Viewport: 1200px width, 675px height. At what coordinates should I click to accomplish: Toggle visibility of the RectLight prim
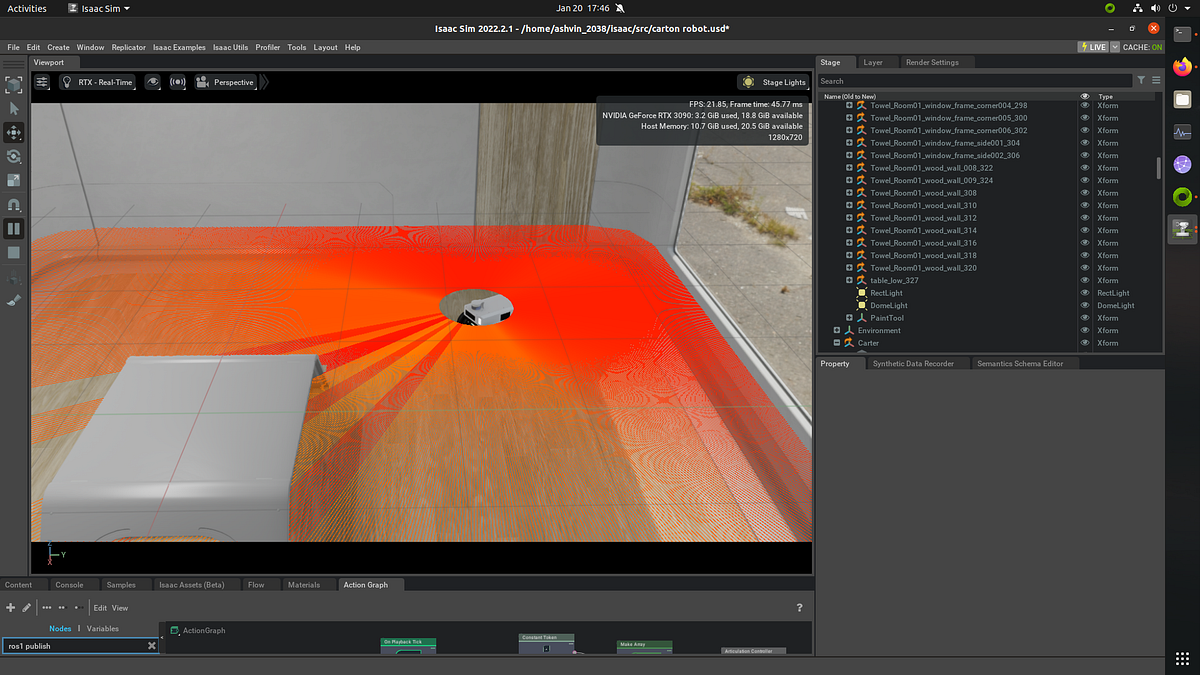click(x=1083, y=292)
